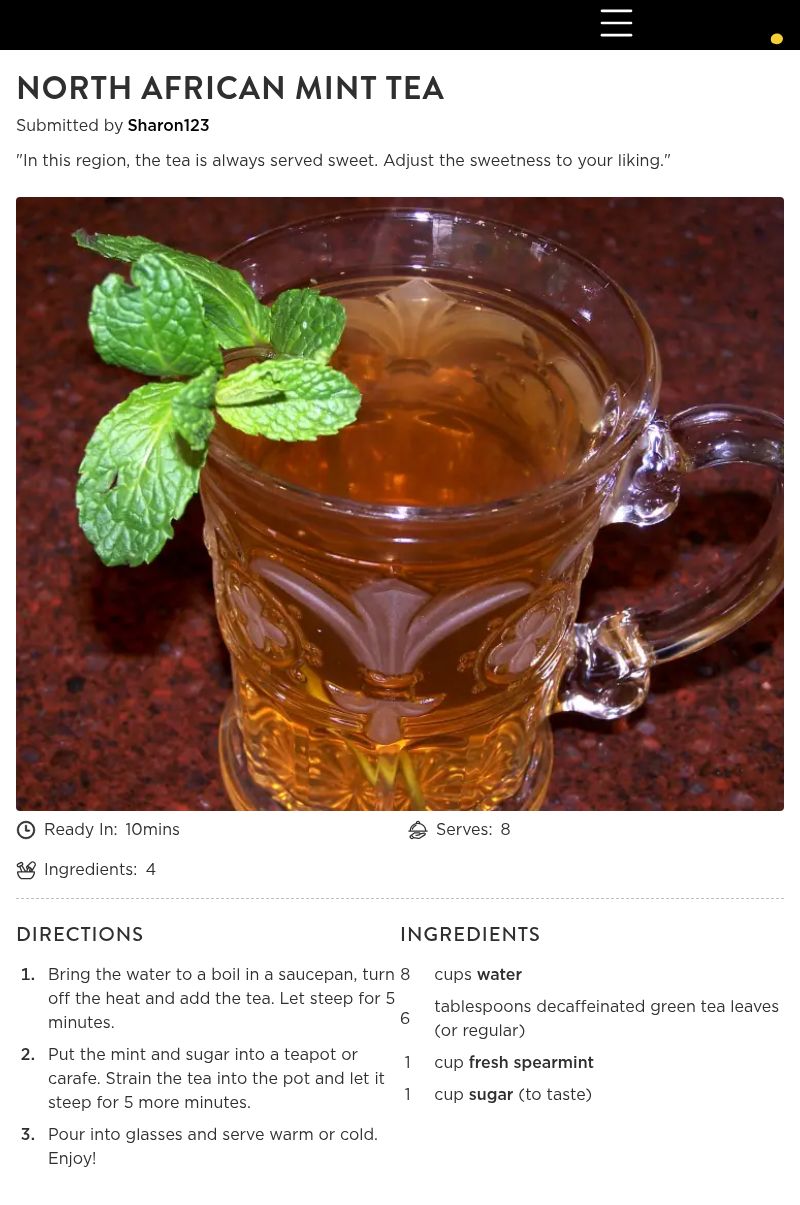Viewport: 800px width, 1205px height.
Task: Click the yellow dot indicator in header
Action: pos(776,39)
